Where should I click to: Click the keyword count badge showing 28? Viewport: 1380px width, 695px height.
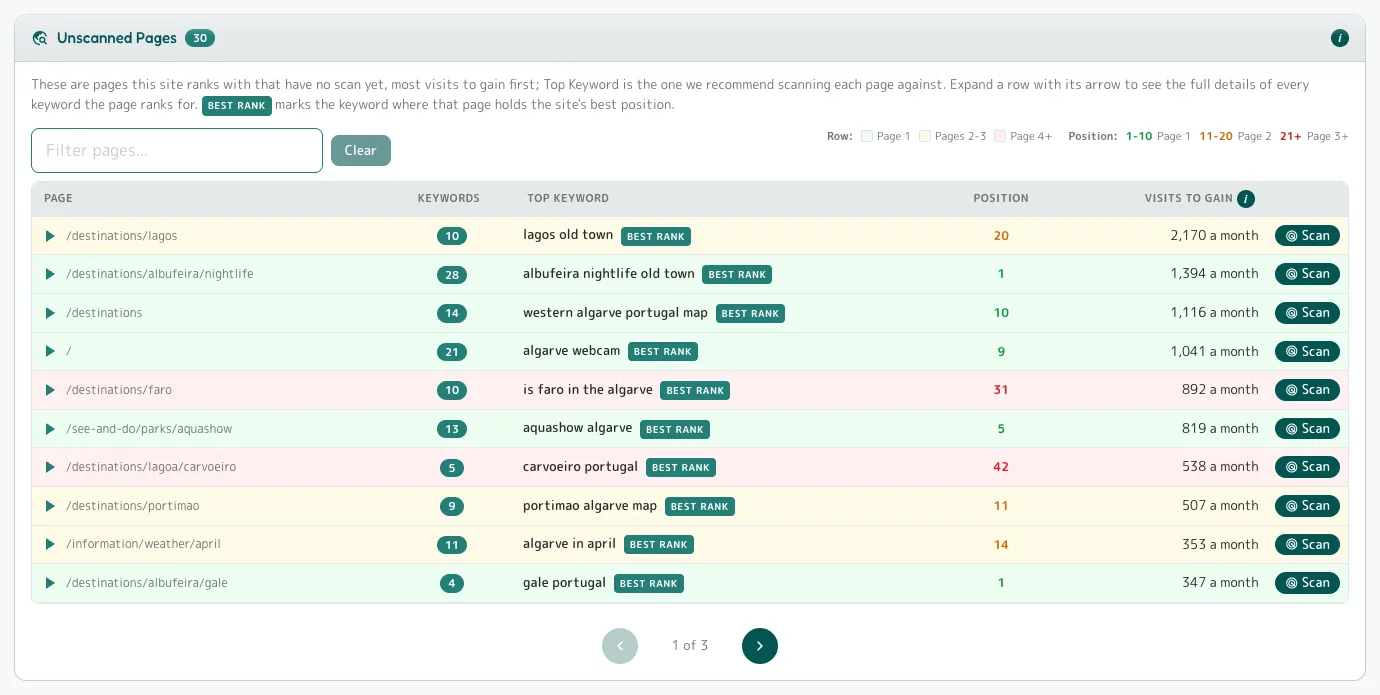click(x=452, y=275)
